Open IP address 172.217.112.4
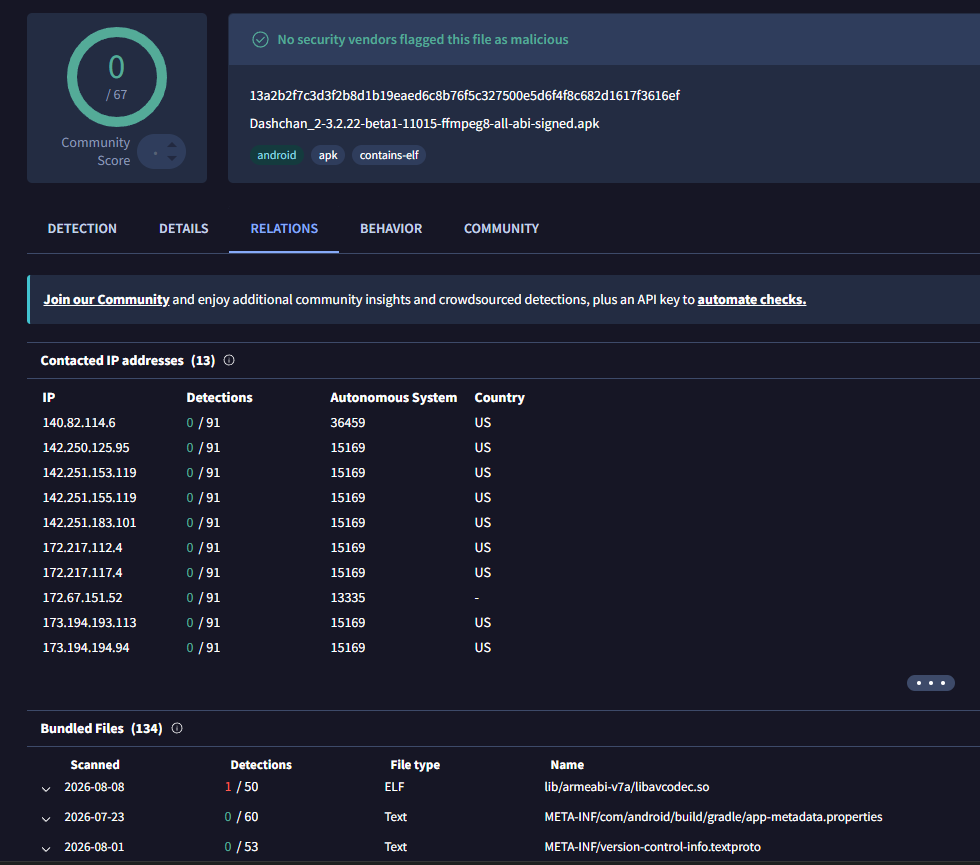 tap(82, 548)
